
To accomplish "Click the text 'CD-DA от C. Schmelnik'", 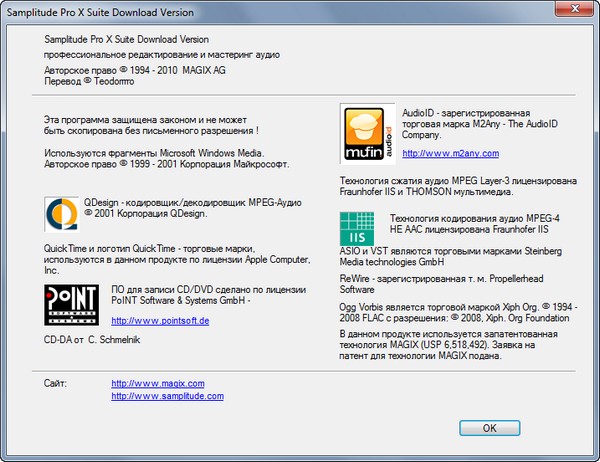I will point(92,340).
